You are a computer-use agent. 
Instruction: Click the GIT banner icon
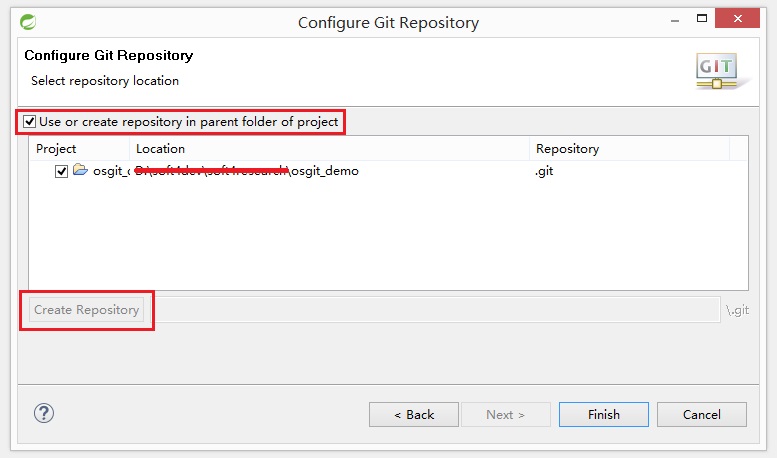click(716, 70)
